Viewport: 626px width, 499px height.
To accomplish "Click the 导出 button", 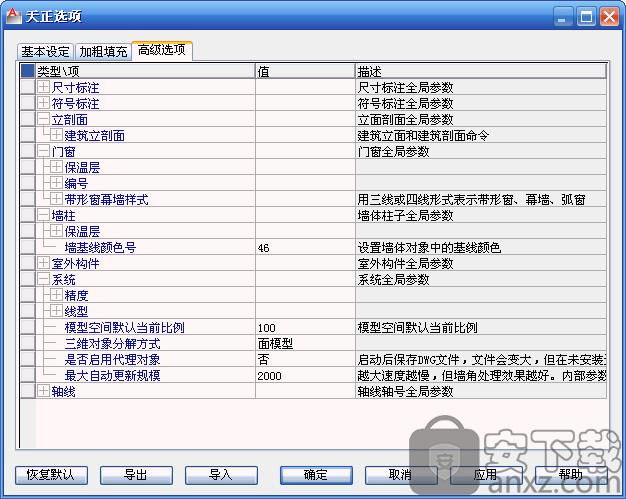I will click(136, 475).
